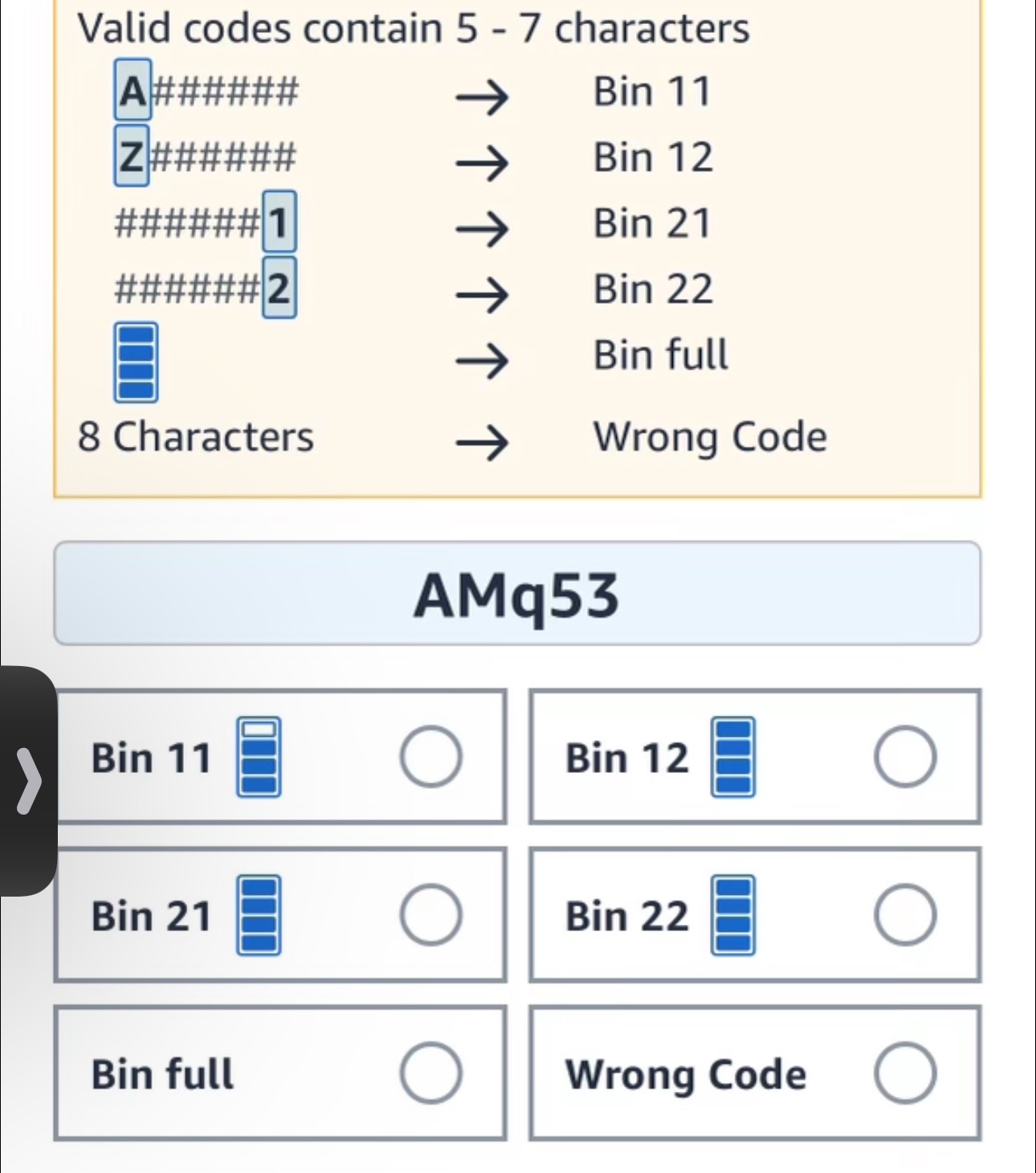The width and height of the screenshot is (1036, 1173).
Task: Click the highlighted 1 suffix box
Action: 279,222
